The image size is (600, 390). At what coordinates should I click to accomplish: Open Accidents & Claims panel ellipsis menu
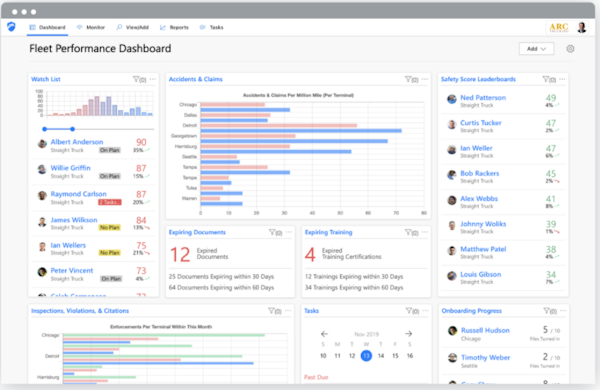point(425,79)
